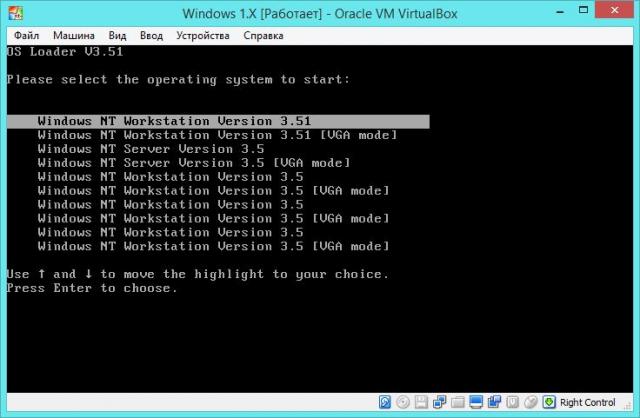640x418 pixels.
Task: Open the Вид menu
Action: [x=117, y=36]
